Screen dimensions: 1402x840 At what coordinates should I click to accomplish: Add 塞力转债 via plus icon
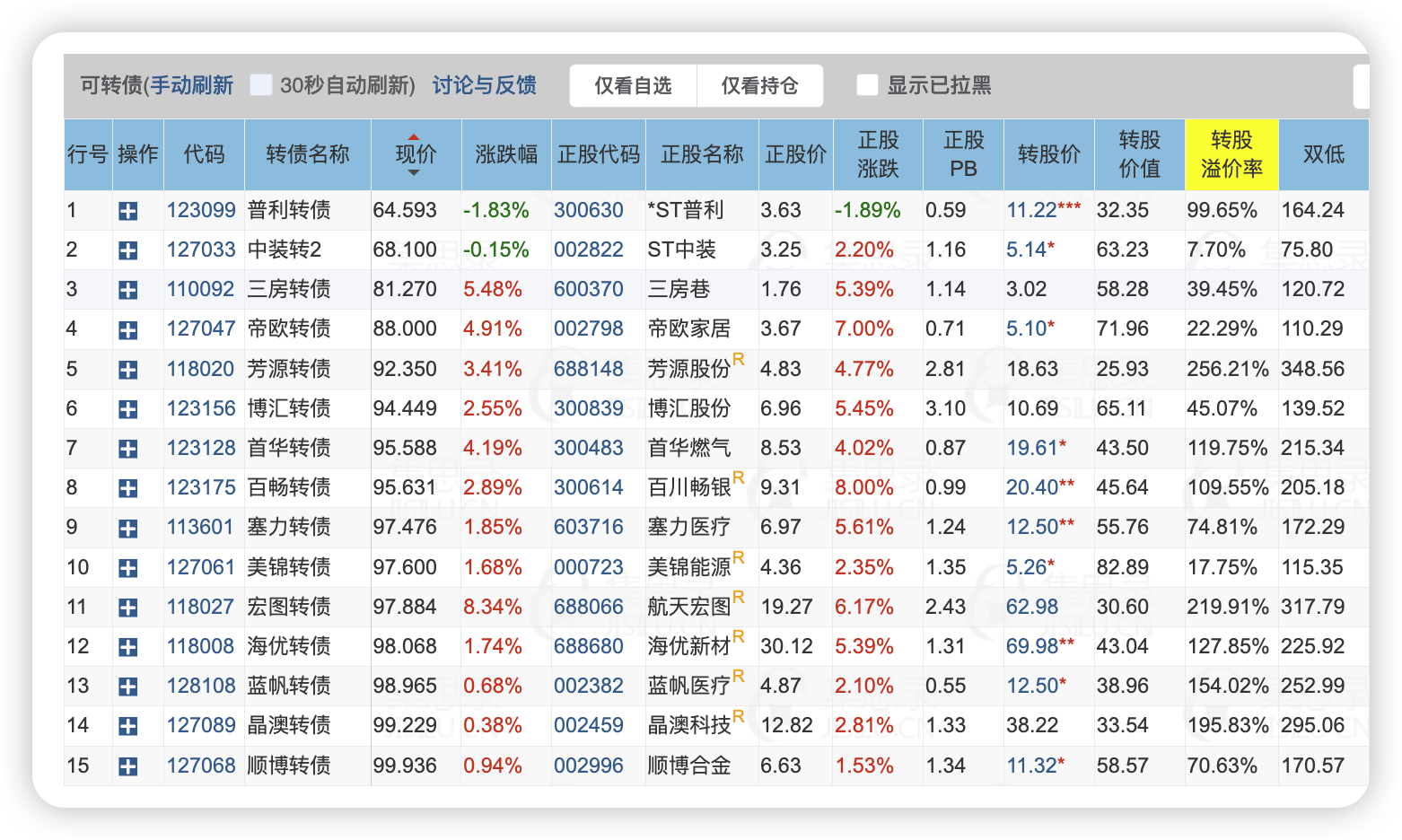[x=128, y=528]
